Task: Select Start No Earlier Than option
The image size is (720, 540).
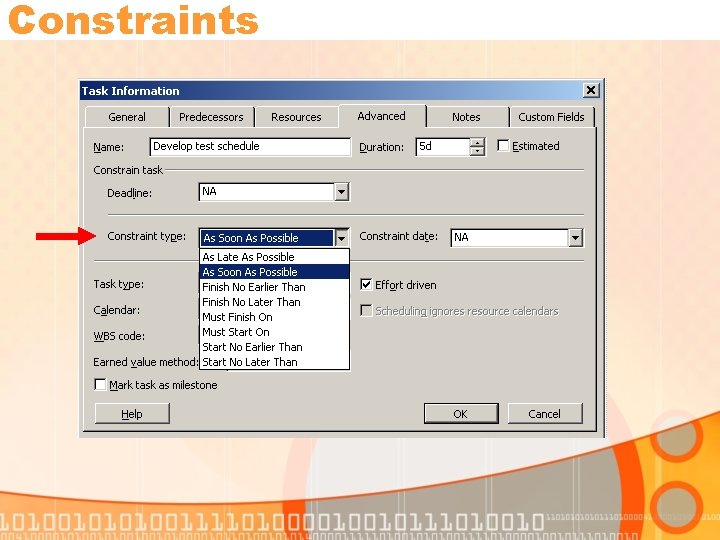Action: pos(274,347)
